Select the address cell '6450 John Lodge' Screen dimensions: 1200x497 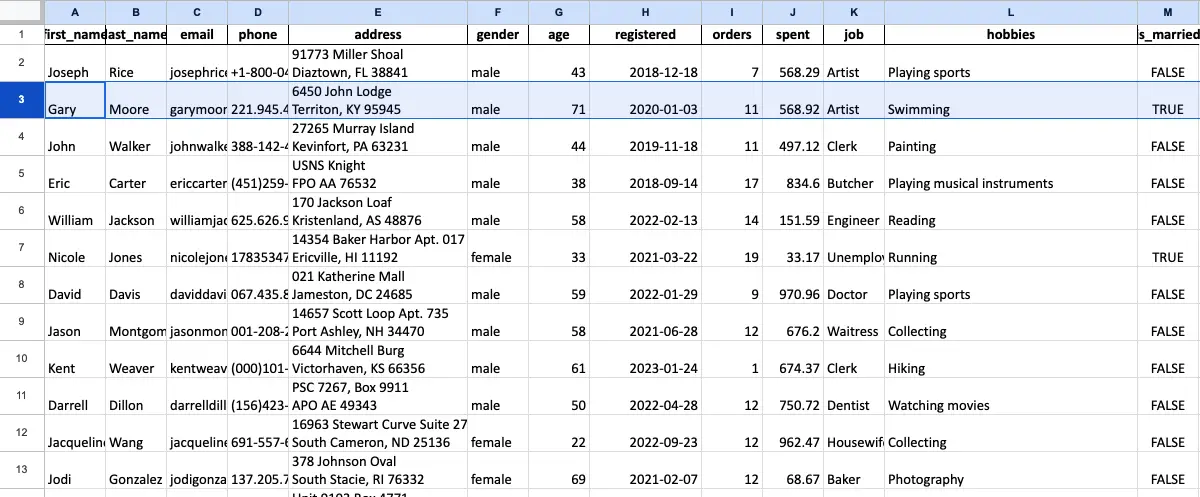click(x=378, y=100)
